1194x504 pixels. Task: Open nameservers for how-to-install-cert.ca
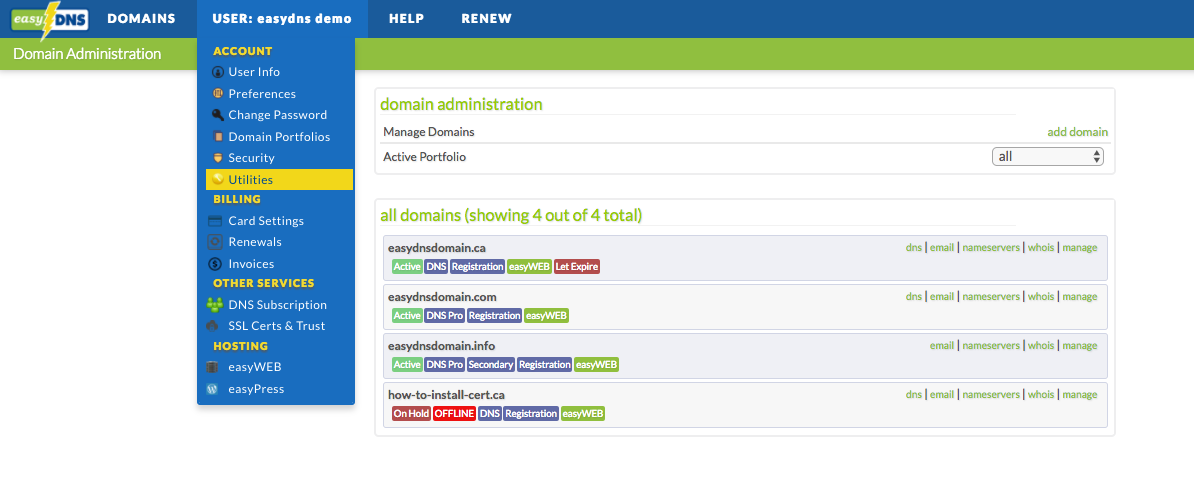991,394
